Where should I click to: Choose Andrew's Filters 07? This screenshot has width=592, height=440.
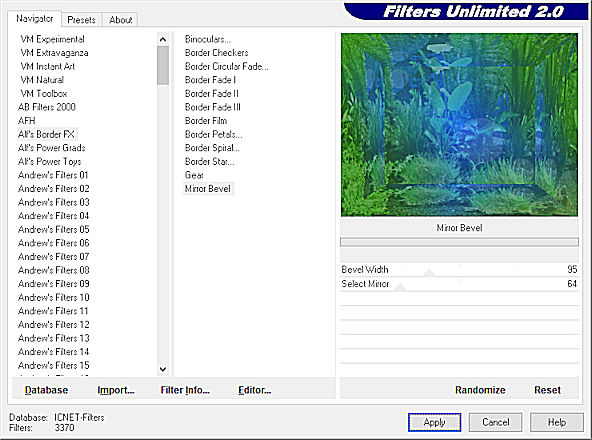click(x=54, y=256)
